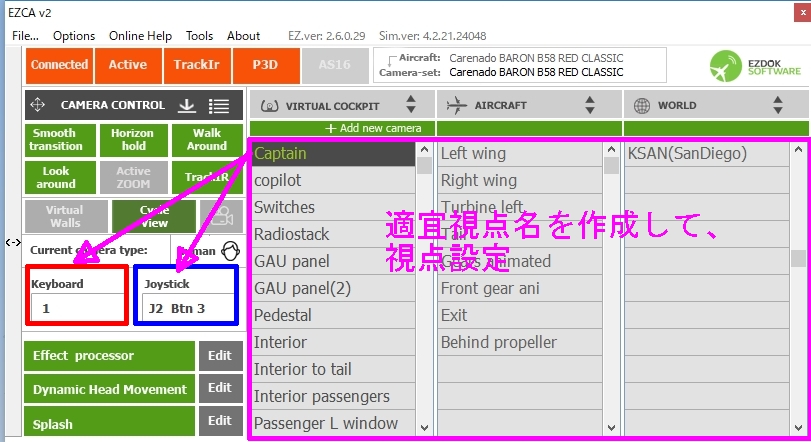Image resolution: width=811 pixels, height=442 pixels.
Task: Select the Behind propeller camera
Action: (520, 342)
